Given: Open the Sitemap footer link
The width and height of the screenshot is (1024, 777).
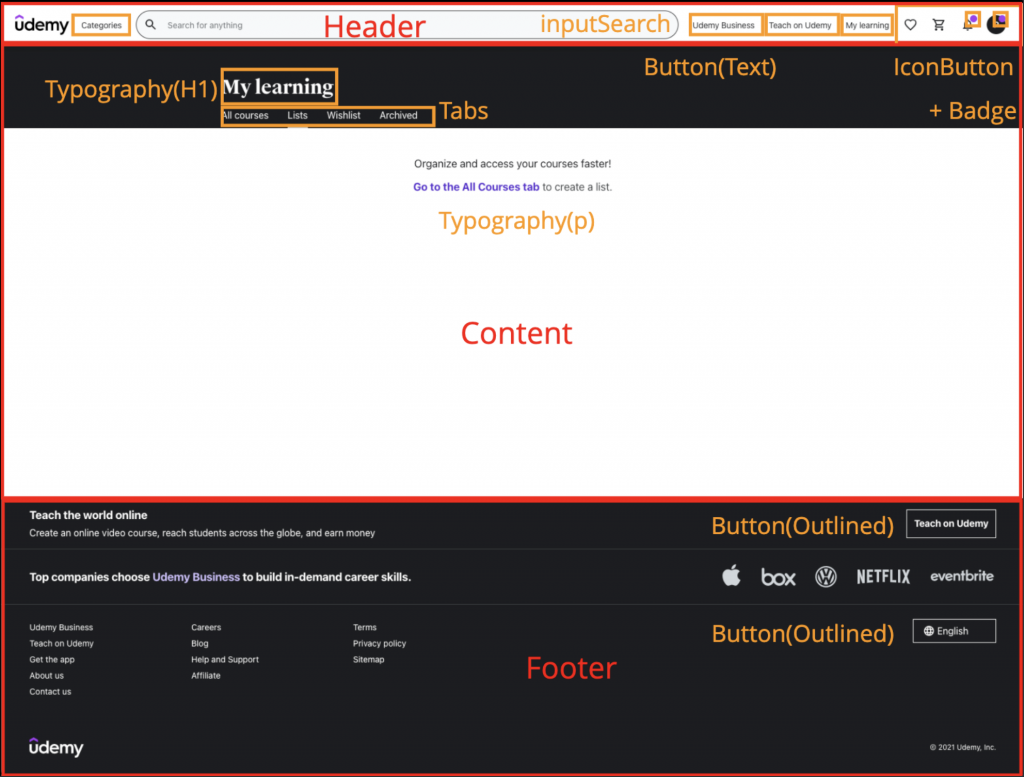Looking at the screenshot, I should point(369,659).
